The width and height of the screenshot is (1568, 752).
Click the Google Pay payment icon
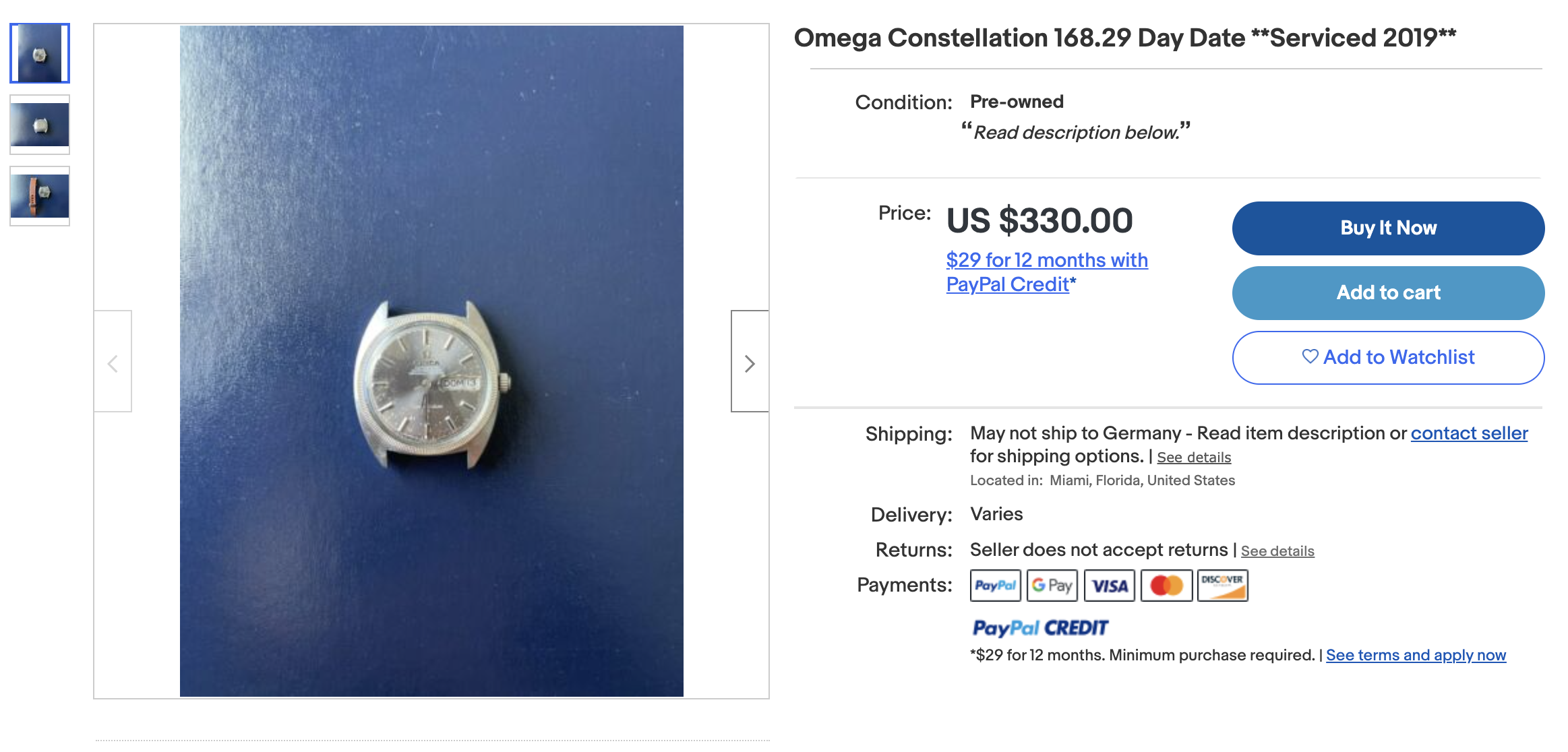click(x=1052, y=585)
